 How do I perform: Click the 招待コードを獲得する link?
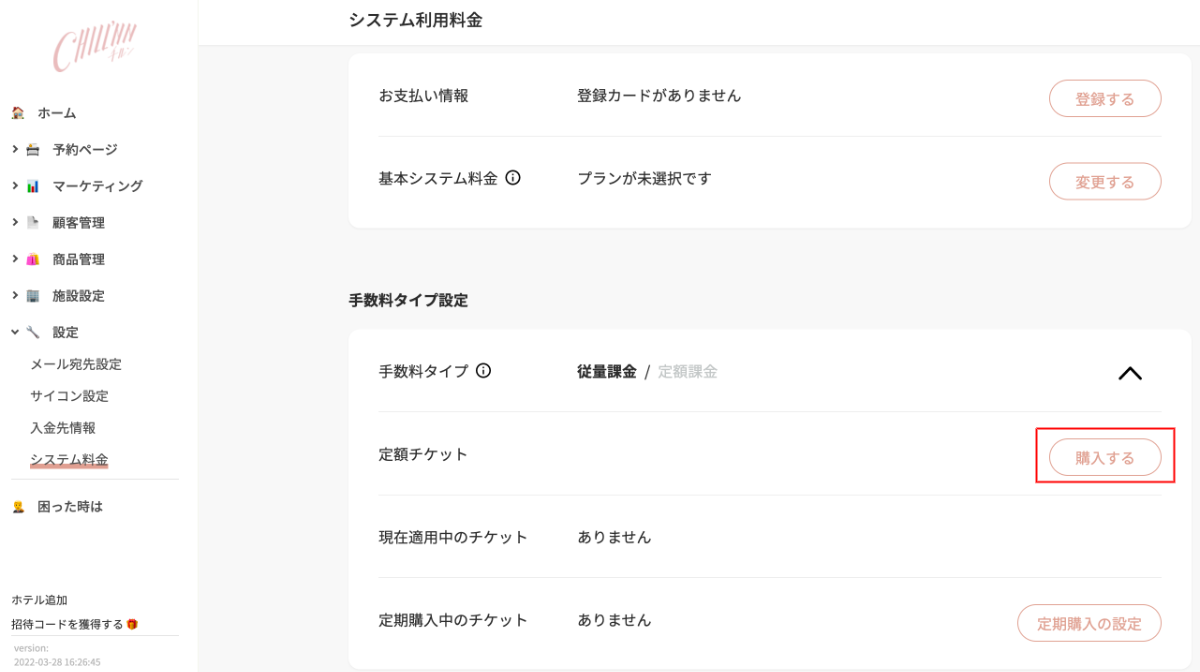click(x=67, y=624)
